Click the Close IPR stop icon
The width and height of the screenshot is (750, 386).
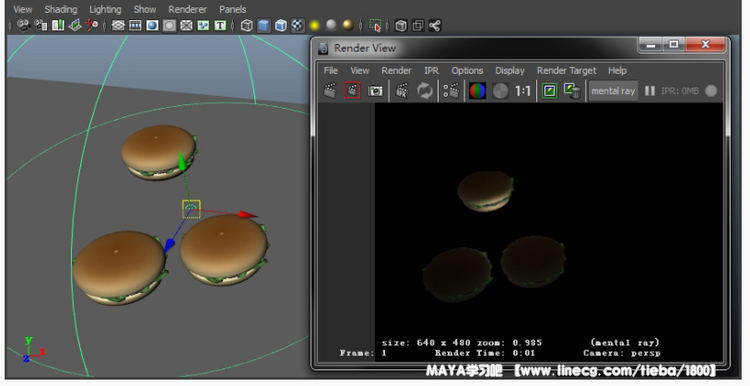[x=711, y=91]
